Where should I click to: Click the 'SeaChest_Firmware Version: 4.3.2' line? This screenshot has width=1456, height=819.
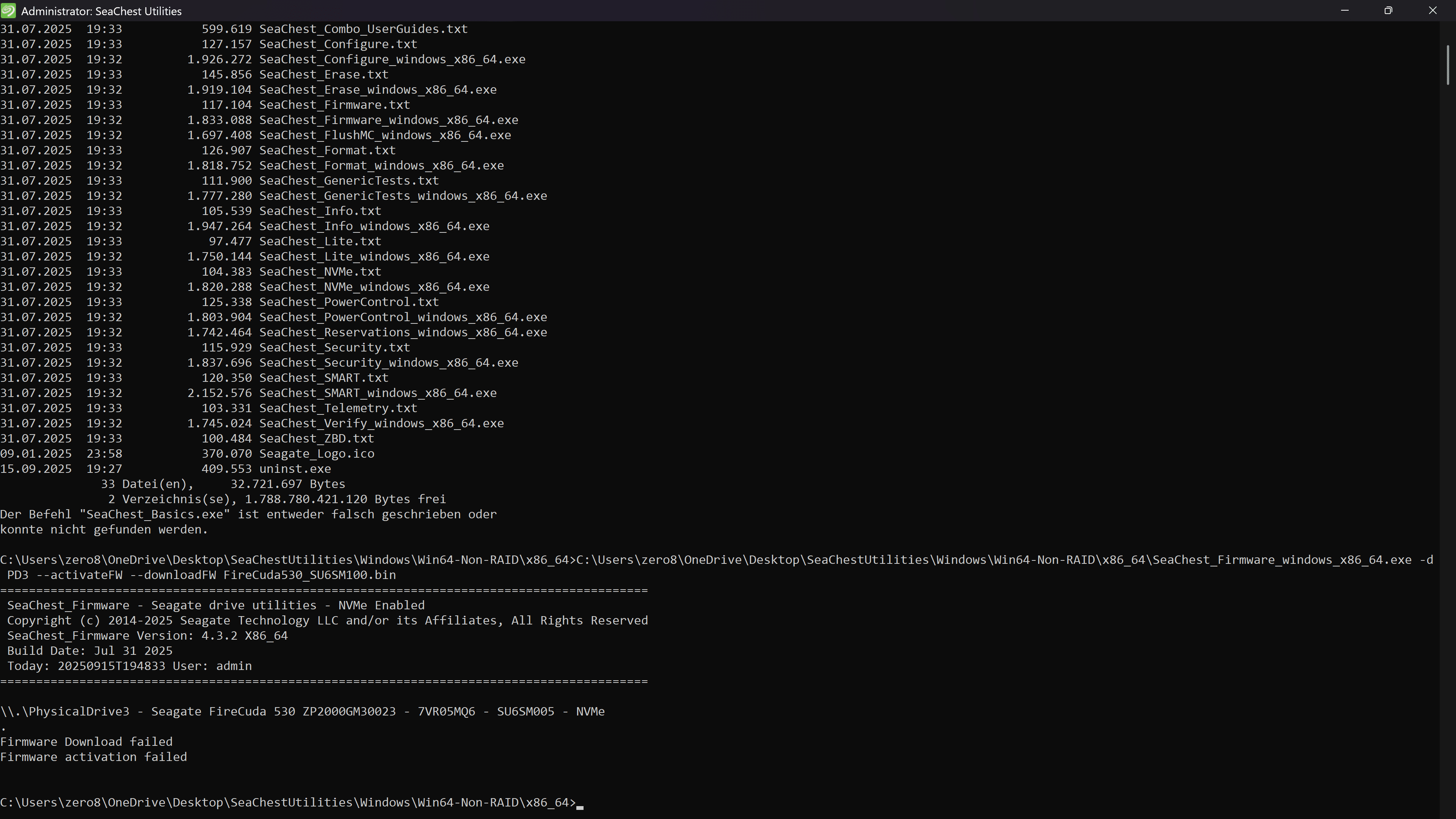[147, 636]
